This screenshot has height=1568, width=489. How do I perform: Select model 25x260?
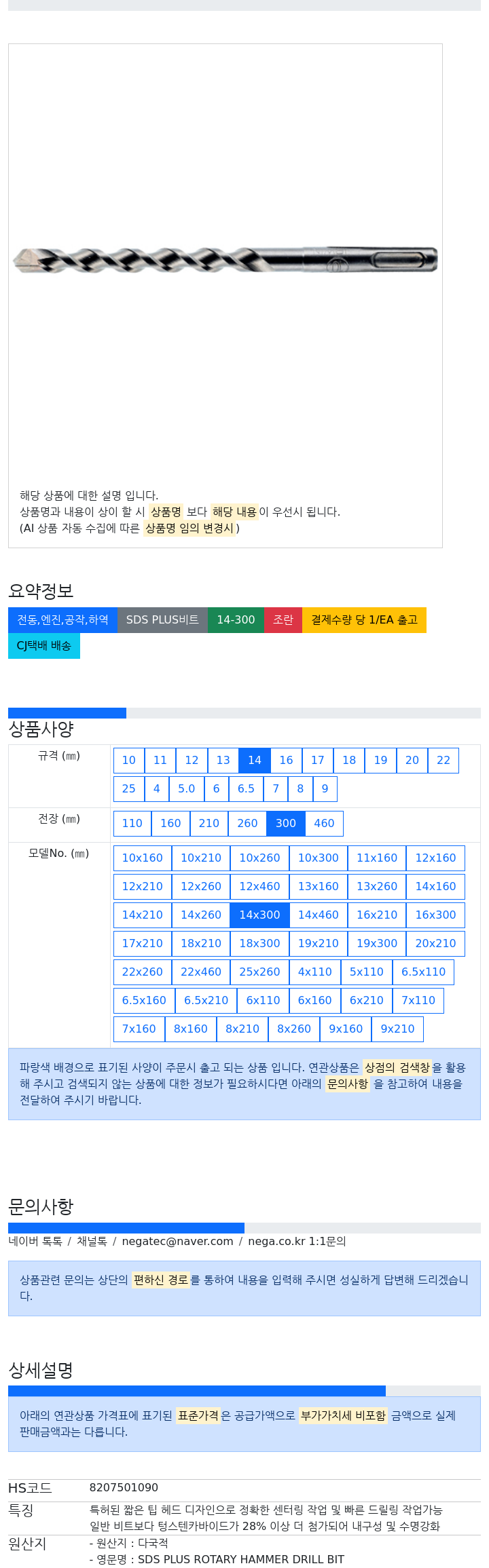click(259, 972)
